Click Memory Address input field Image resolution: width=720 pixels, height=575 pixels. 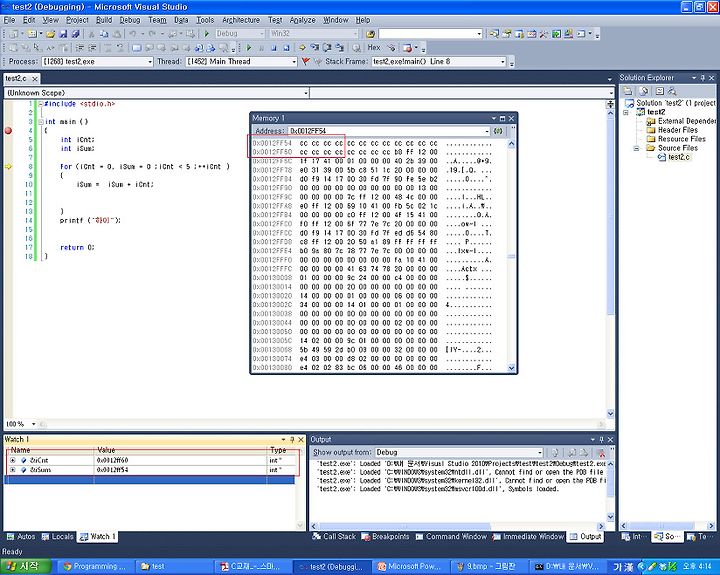[386, 131]
